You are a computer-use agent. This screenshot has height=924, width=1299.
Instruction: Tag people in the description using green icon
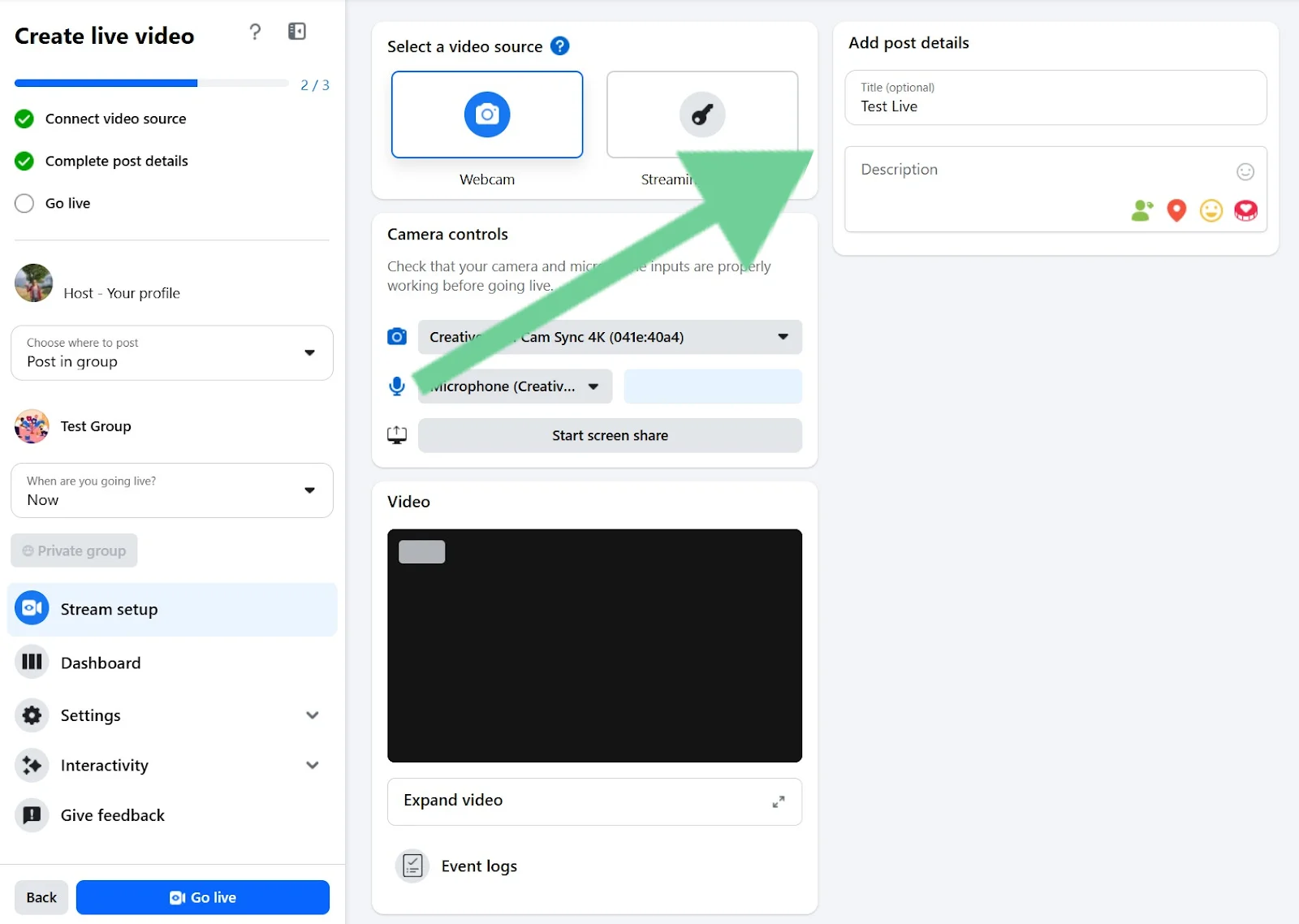tap(1141, 210)
